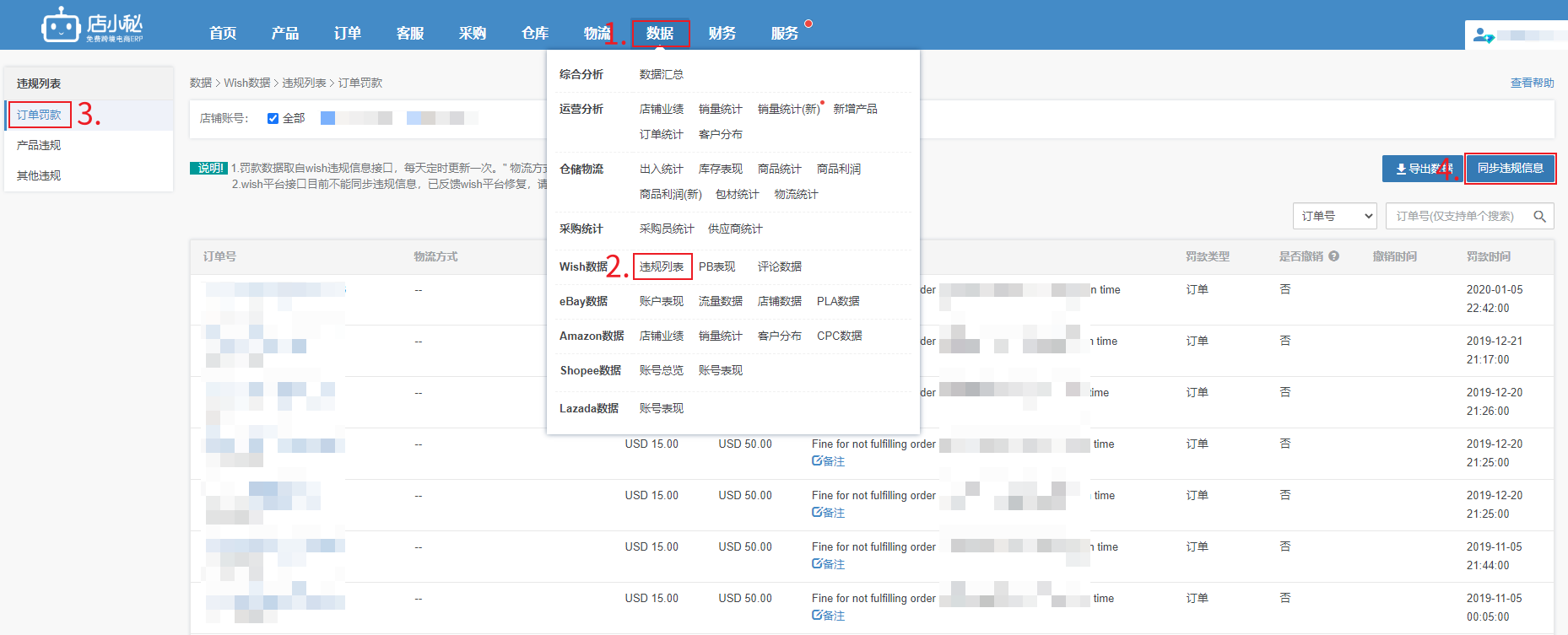Screen dimensions: 1568x635
Task: Select 店铺业绩 under 运营分析
Action: [662, 109]
